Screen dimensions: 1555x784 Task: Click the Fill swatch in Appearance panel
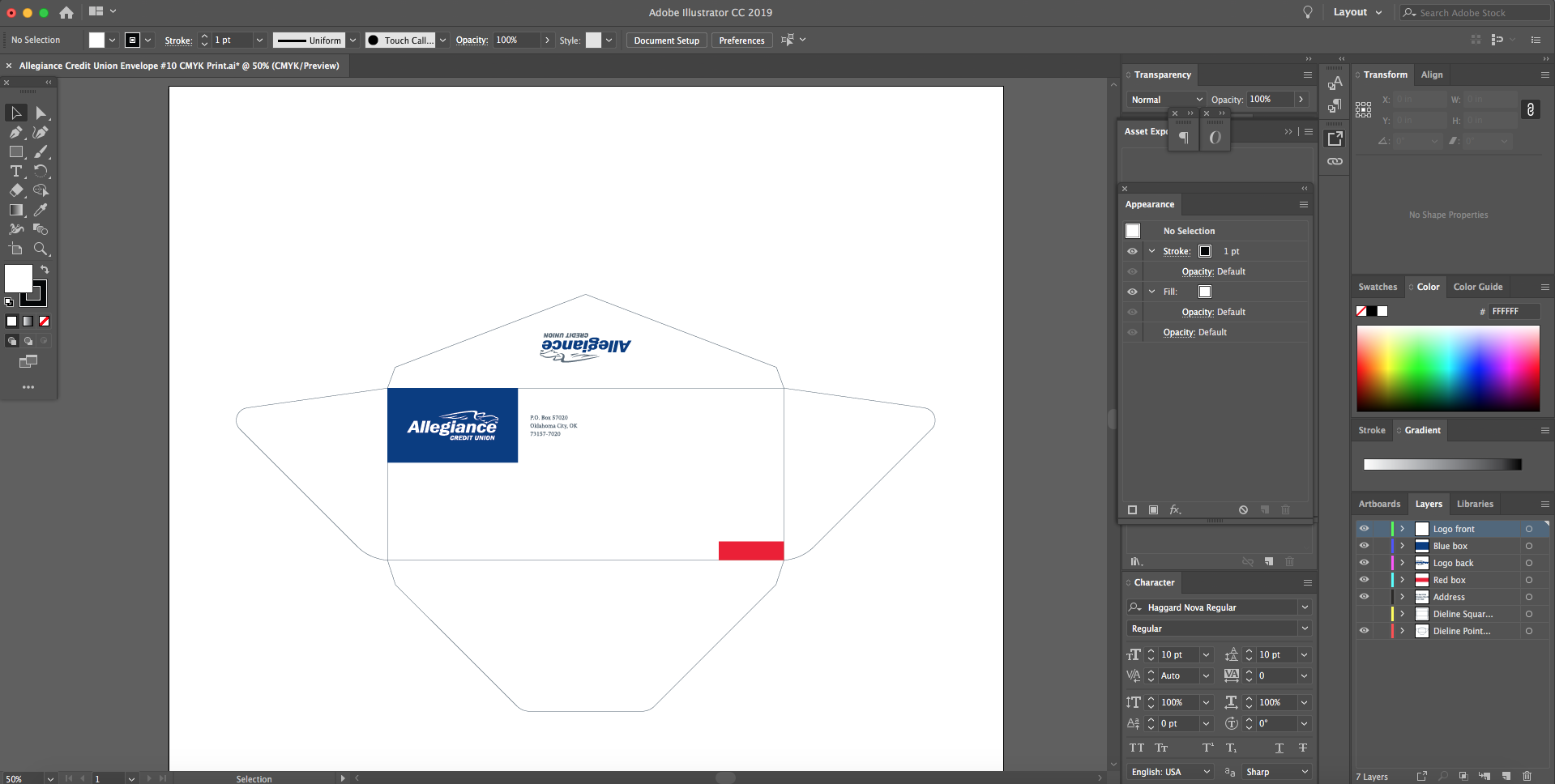pos(1205,292)
